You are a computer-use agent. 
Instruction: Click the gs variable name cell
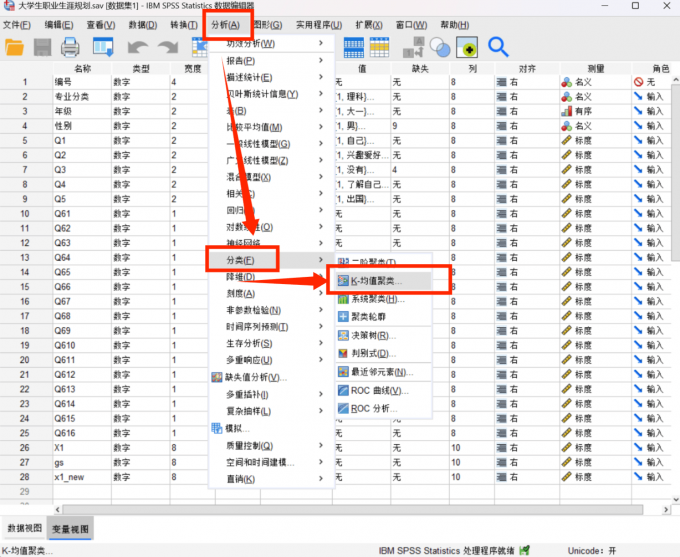[x=82, y=462]
